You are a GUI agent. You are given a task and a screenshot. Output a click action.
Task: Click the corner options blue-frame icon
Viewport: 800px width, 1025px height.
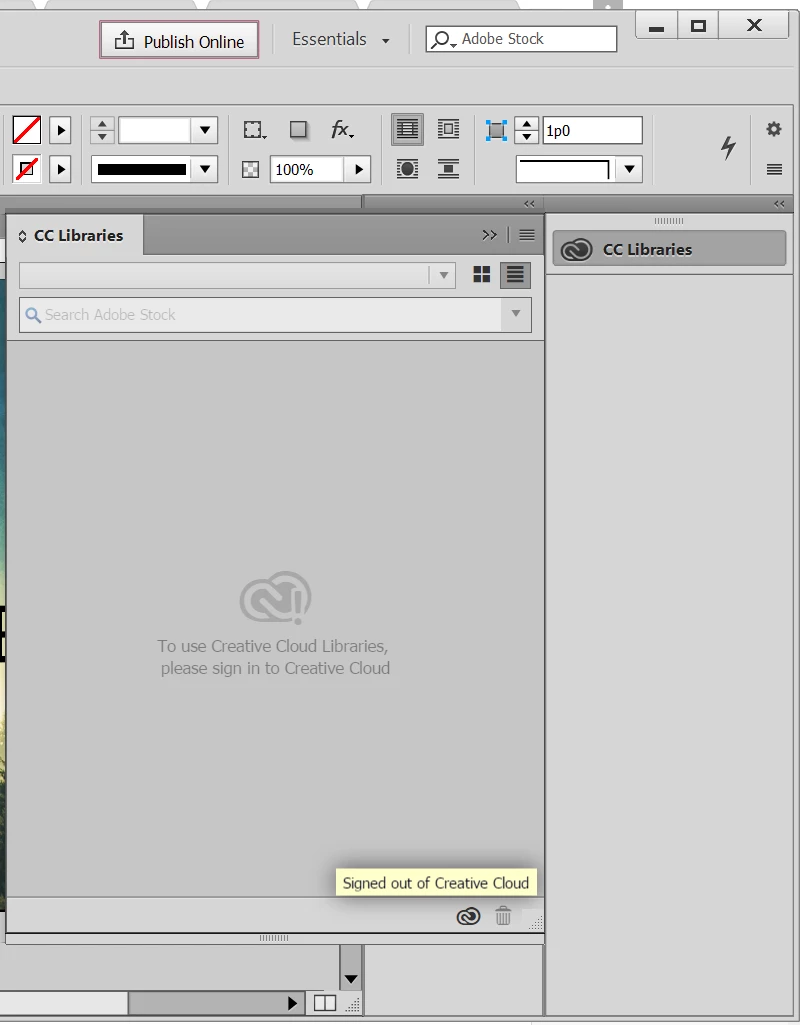click(x=497, y=130)
